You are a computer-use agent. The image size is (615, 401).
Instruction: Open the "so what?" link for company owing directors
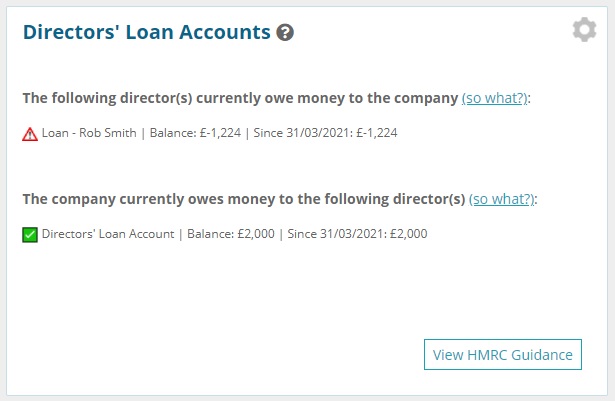502,199
